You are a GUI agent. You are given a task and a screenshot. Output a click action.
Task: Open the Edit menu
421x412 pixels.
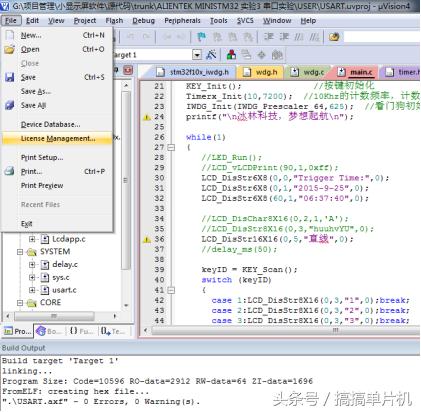pos(32,21)
